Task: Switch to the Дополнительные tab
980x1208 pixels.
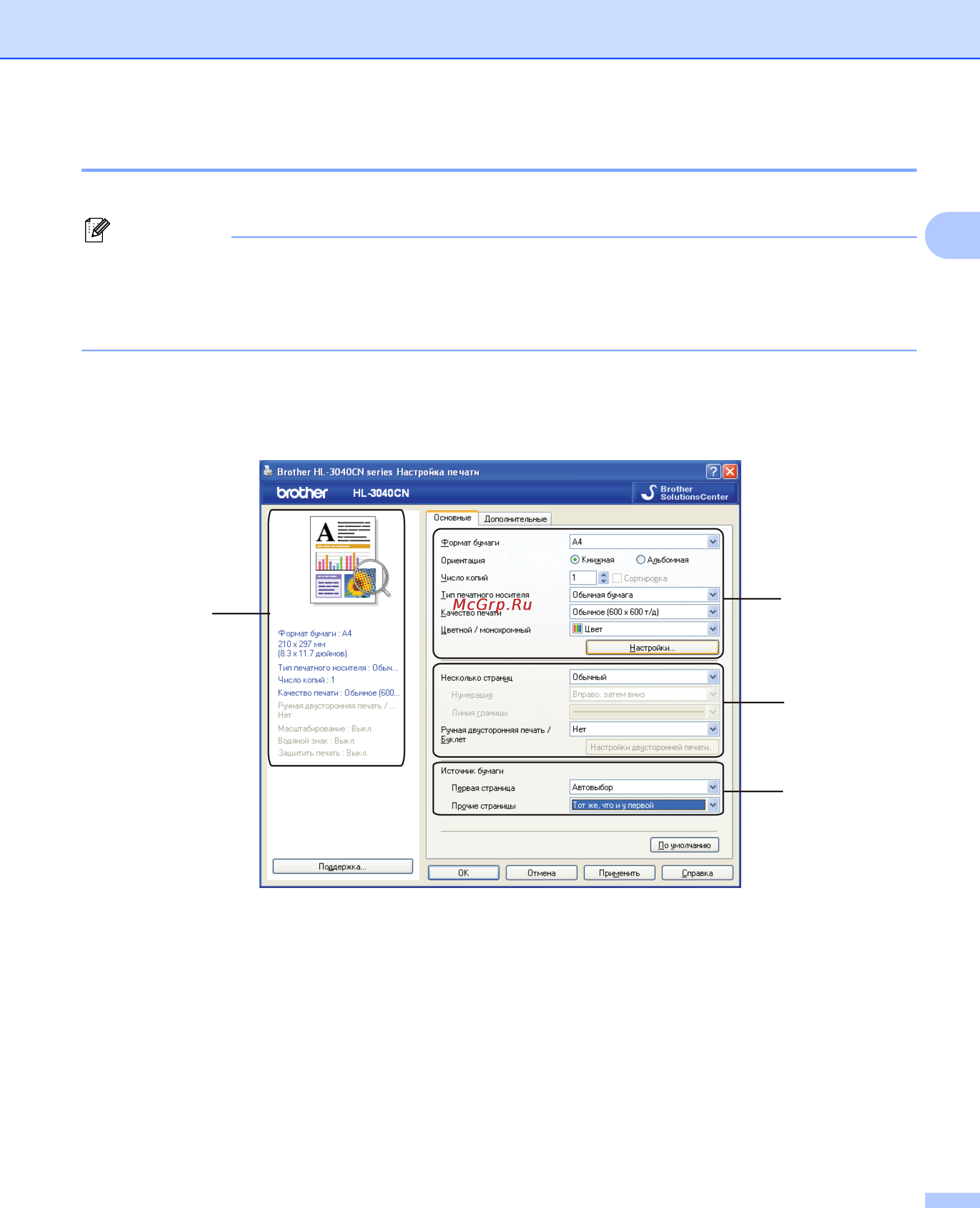Action: pyautogui.click(x=515, y=519)
